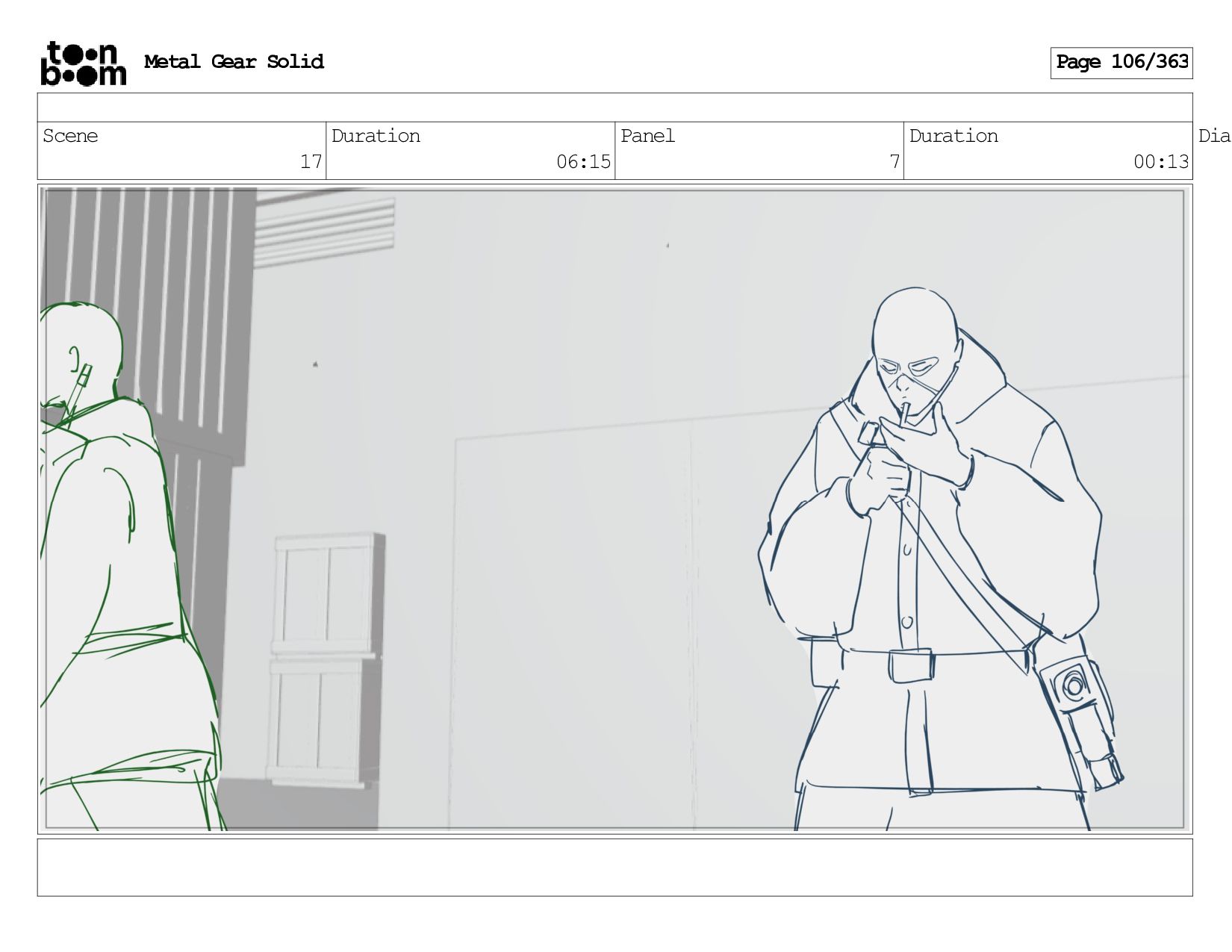
Task: Click panel number value "7"
Action: click(x=895, y=162)
